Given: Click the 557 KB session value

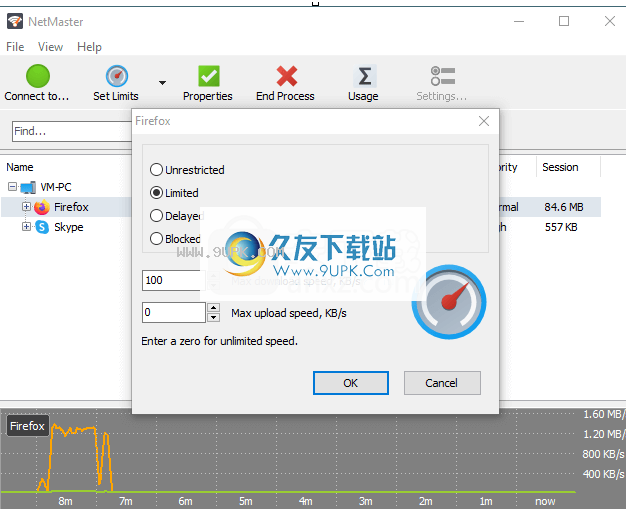Looking at the screenshot, I should click(x=561, y=227).
